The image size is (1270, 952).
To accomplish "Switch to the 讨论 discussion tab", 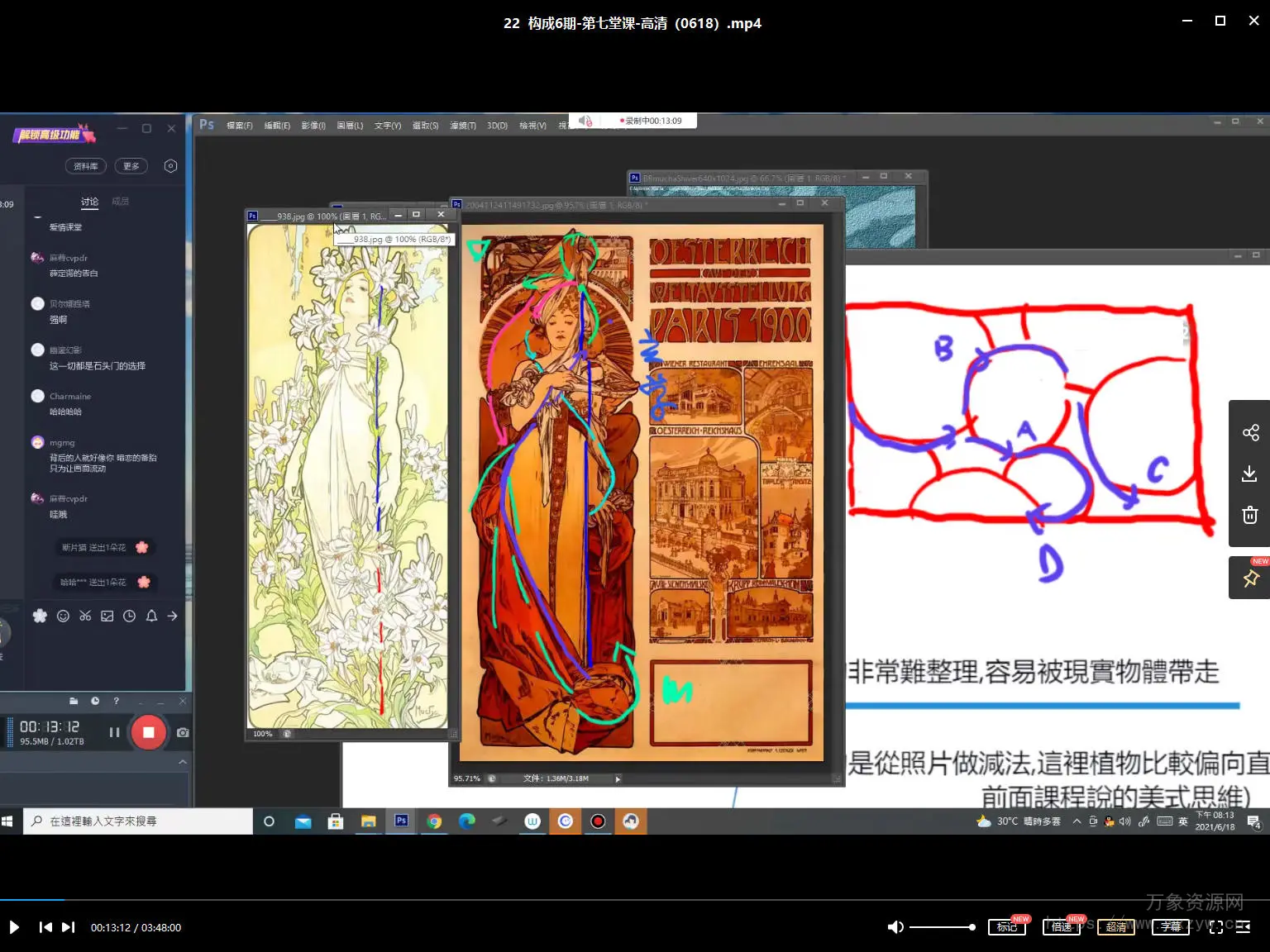I will click(89, 202).
